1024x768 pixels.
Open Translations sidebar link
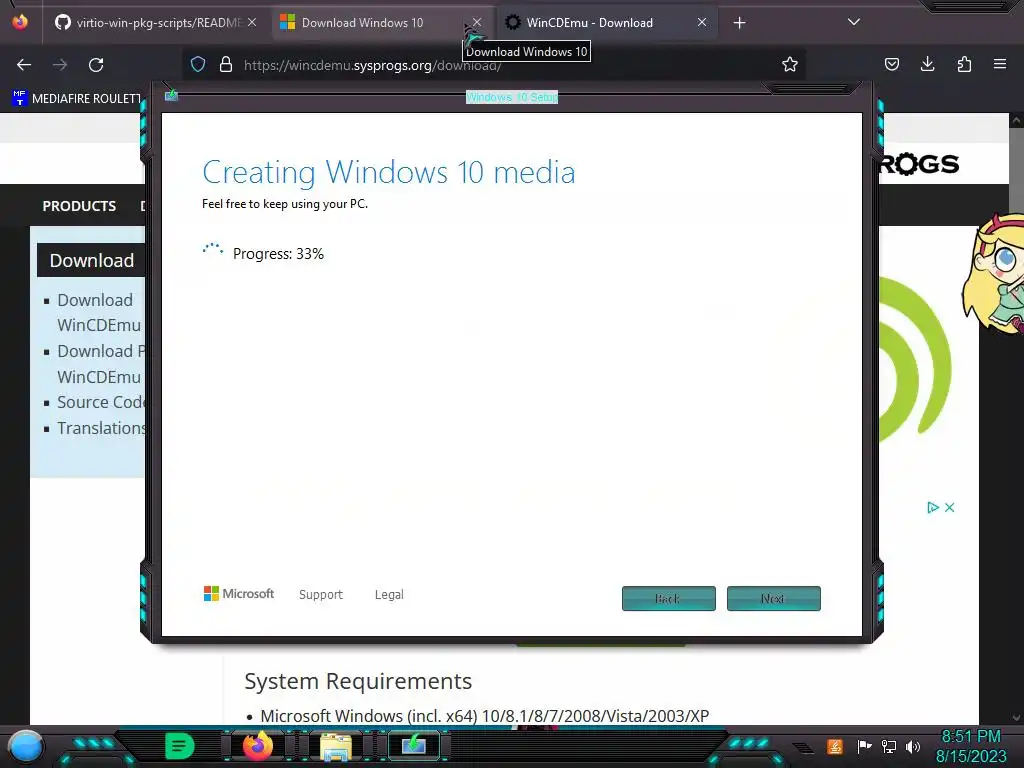point(101,428)
